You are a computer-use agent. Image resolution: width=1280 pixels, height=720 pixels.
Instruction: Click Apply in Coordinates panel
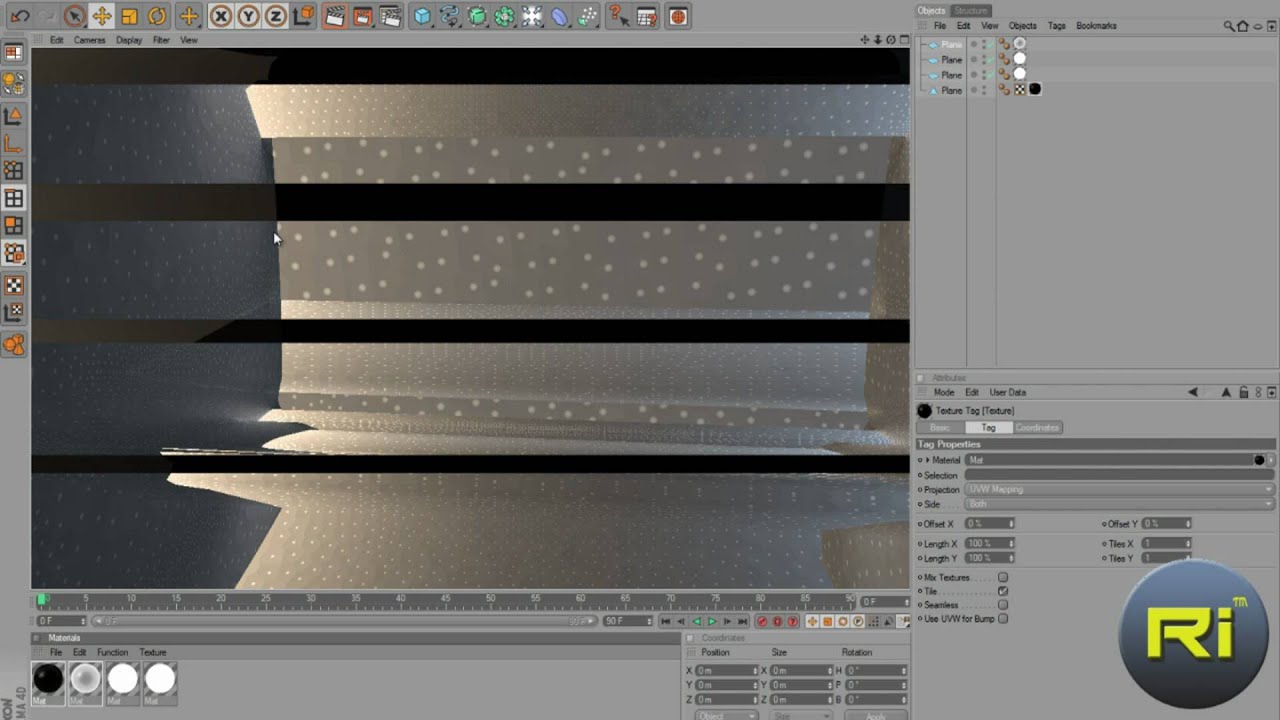pyautogui.click(x=875, y=716)
